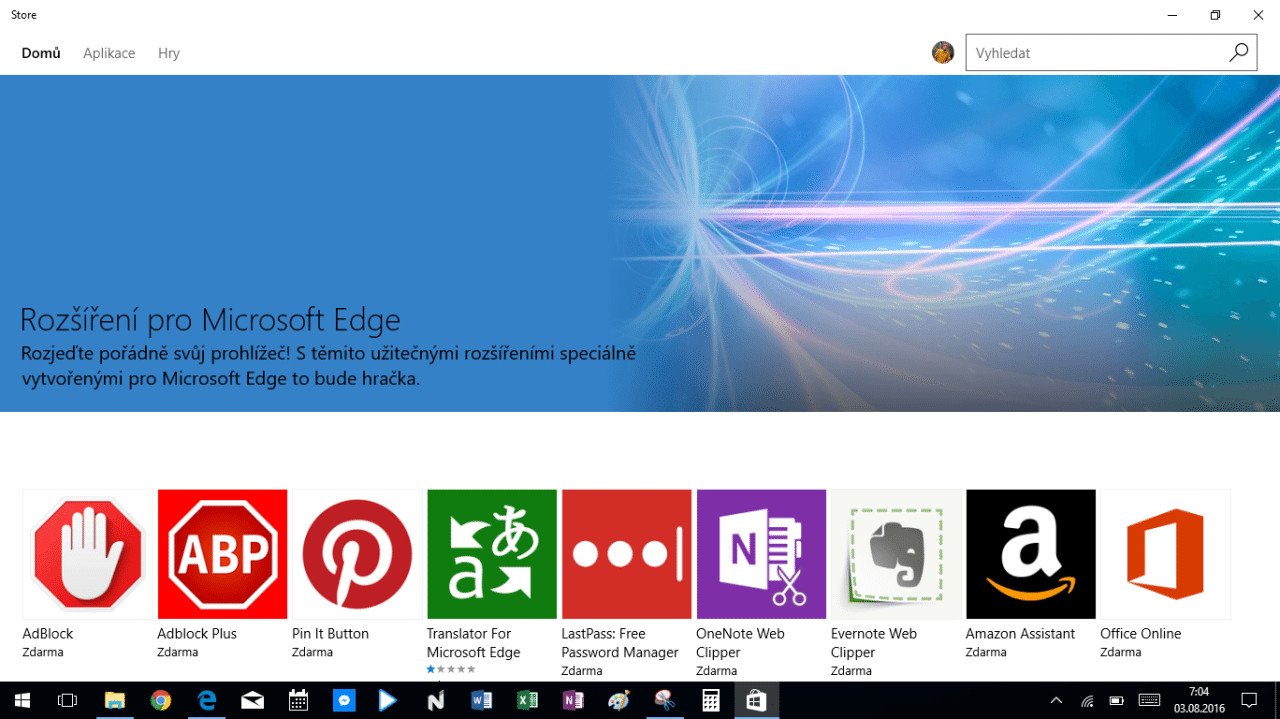
Task: Switch to the Aplikace tab
Action: point(109,53)
